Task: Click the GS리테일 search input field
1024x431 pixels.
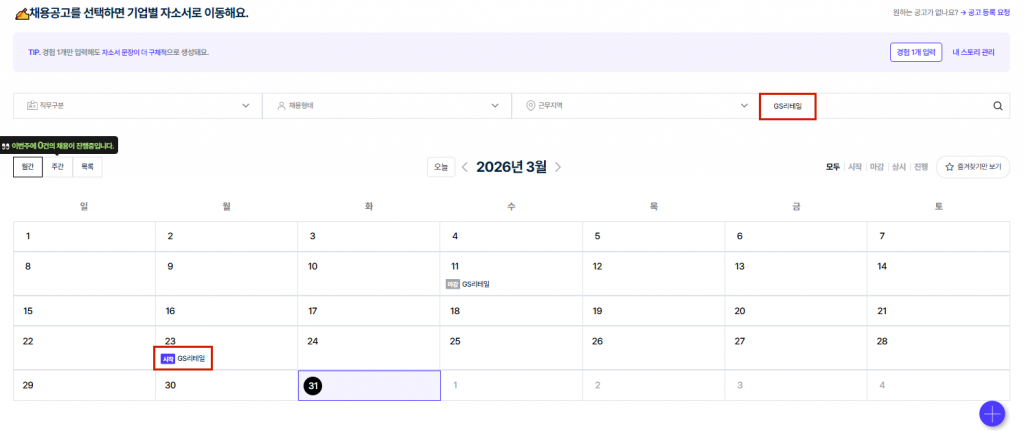Action: (x=870, y=106)
